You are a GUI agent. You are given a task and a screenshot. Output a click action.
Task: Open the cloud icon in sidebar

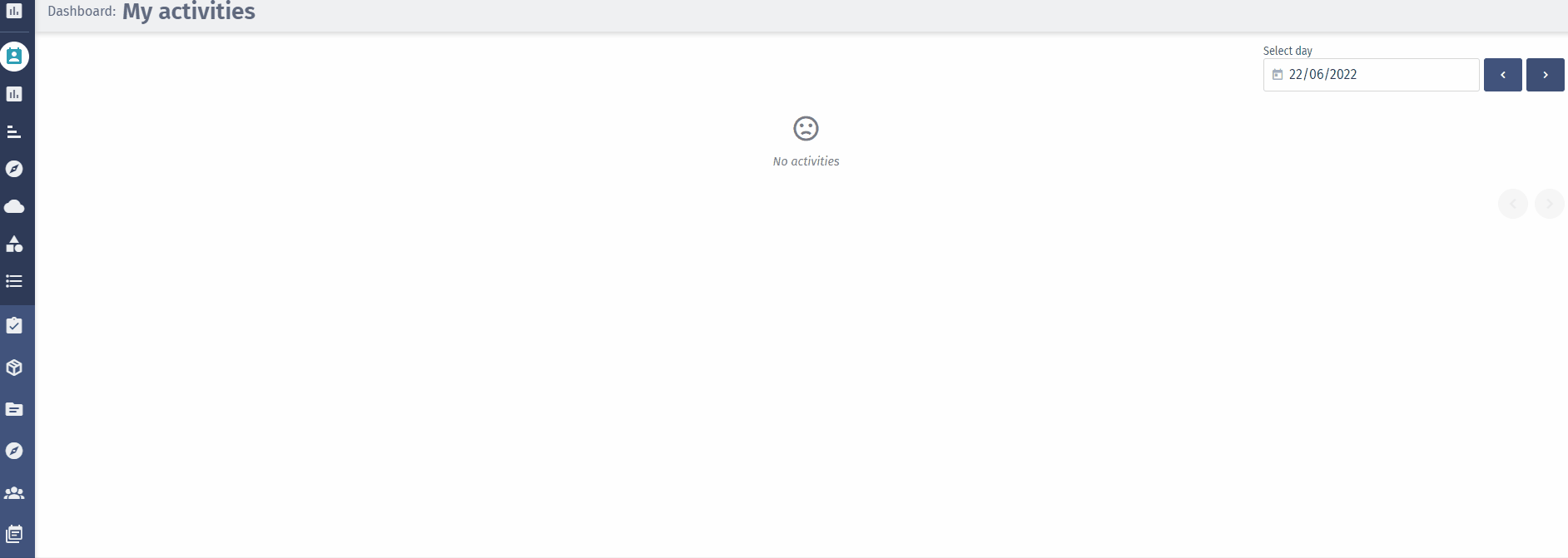(x=14, y=206)
